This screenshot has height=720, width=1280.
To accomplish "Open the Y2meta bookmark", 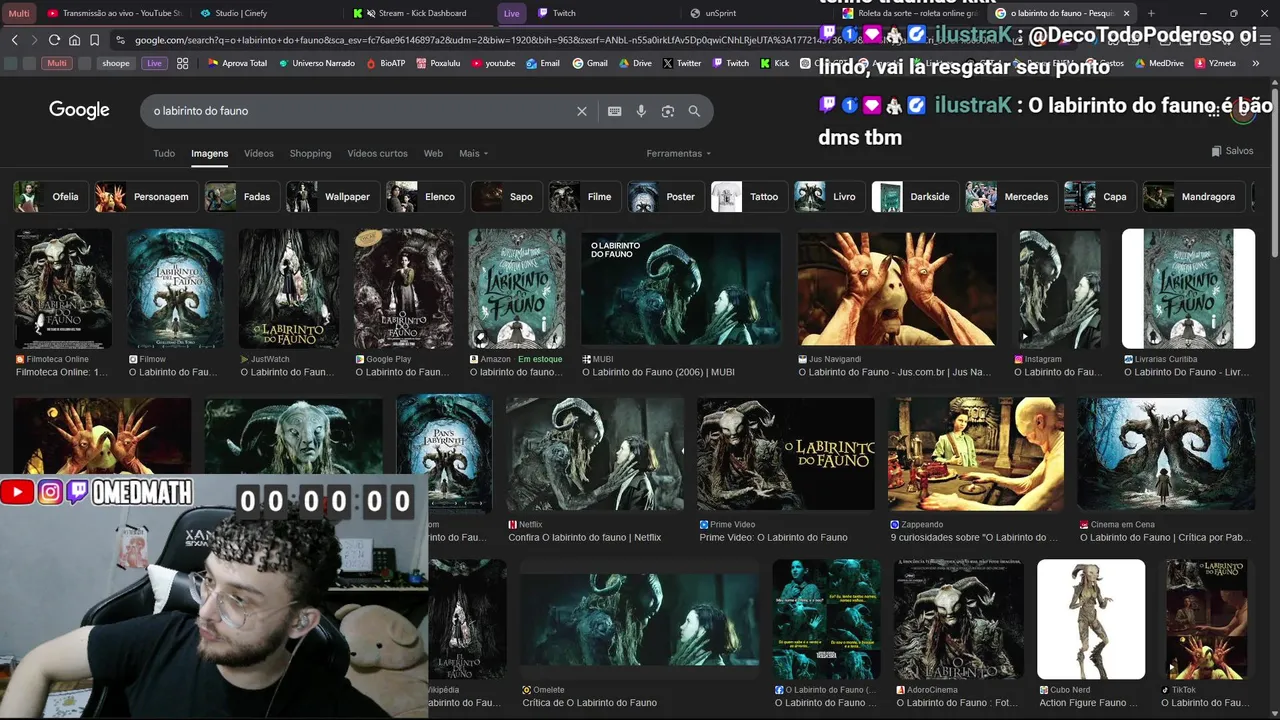I will coord(1215,63).
